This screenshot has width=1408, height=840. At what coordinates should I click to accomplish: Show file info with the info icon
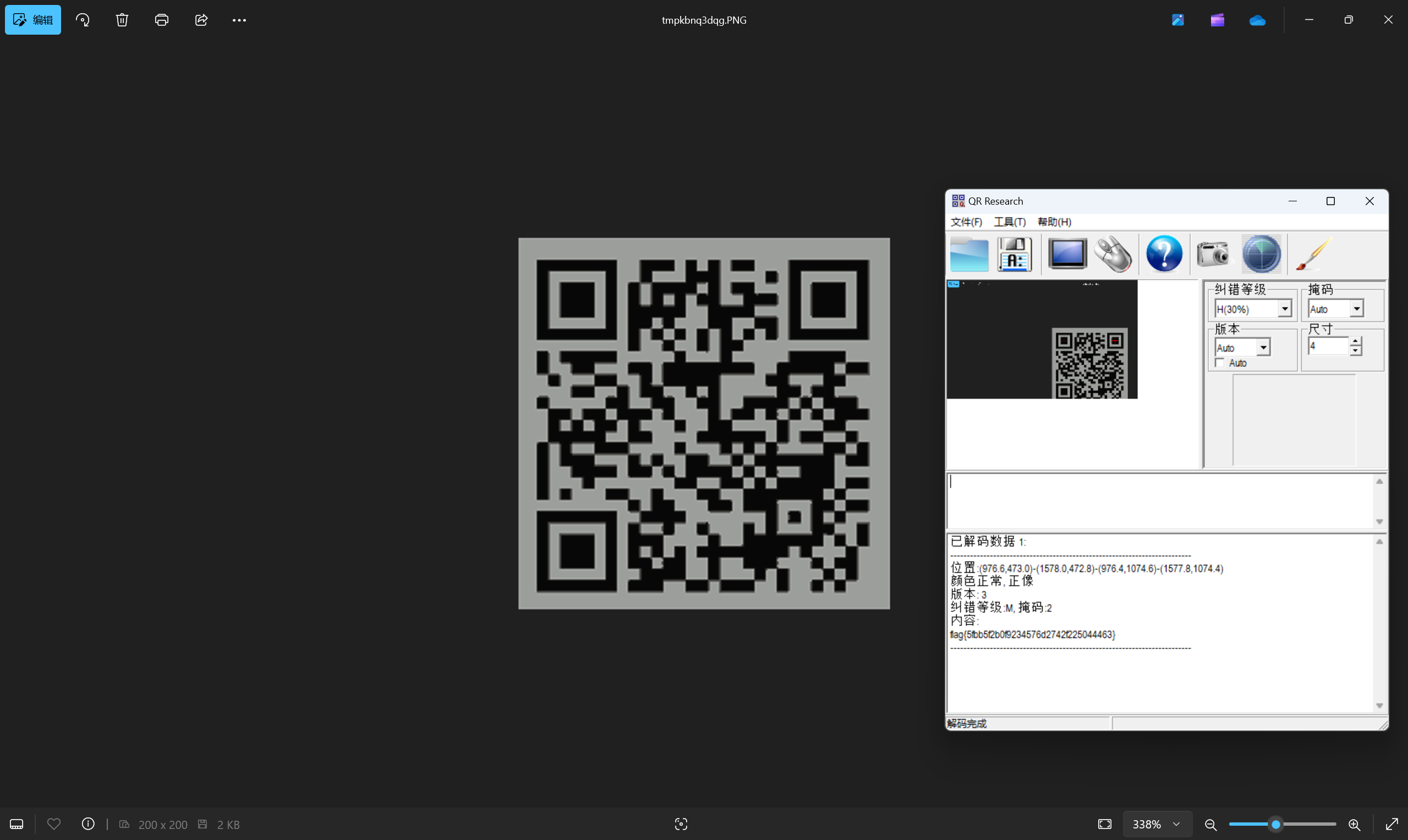coord(89,824)
